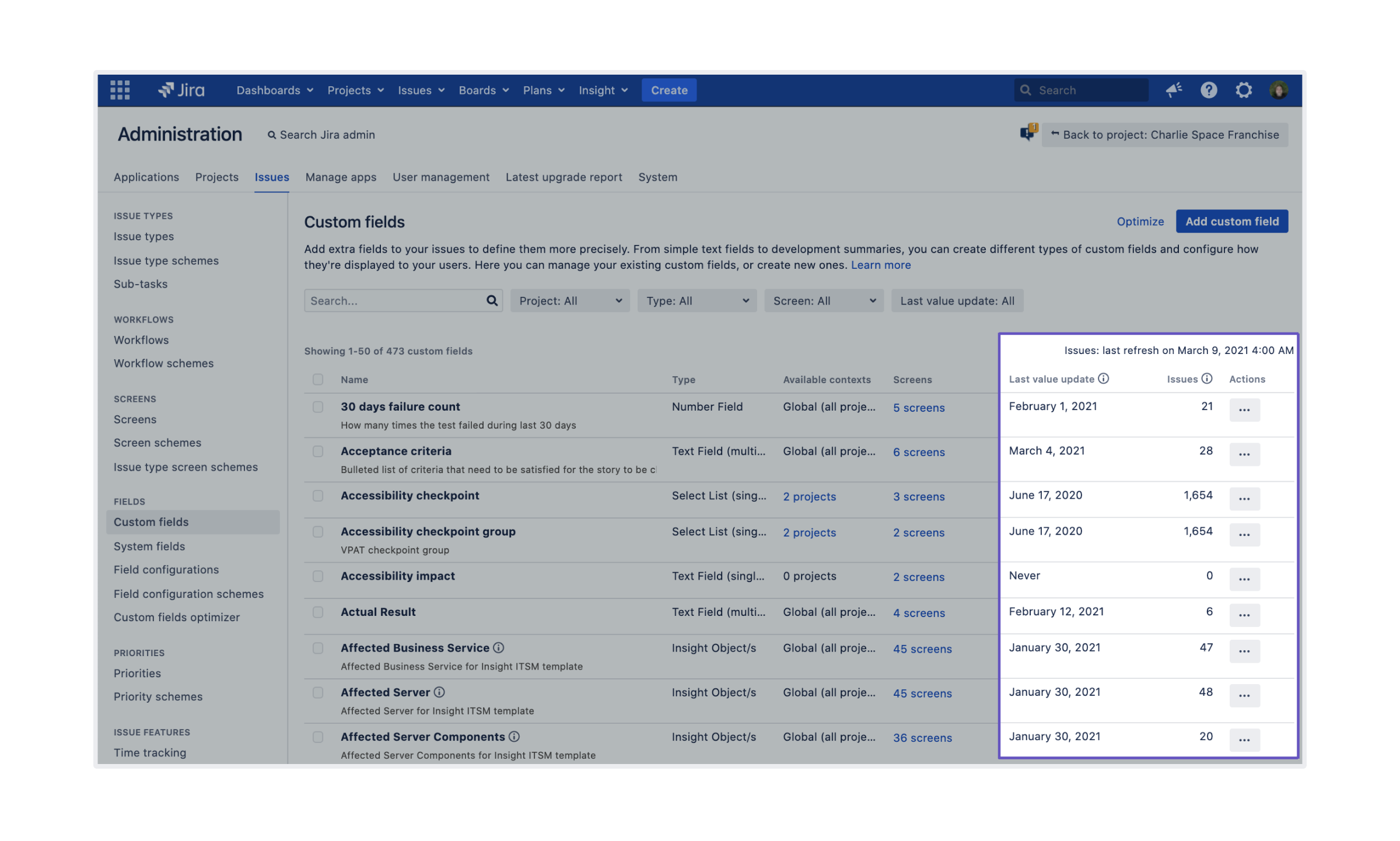Switch to the Applications admin tab
The width and height of the screenshot is (1400, 841).
coord(146,177)
